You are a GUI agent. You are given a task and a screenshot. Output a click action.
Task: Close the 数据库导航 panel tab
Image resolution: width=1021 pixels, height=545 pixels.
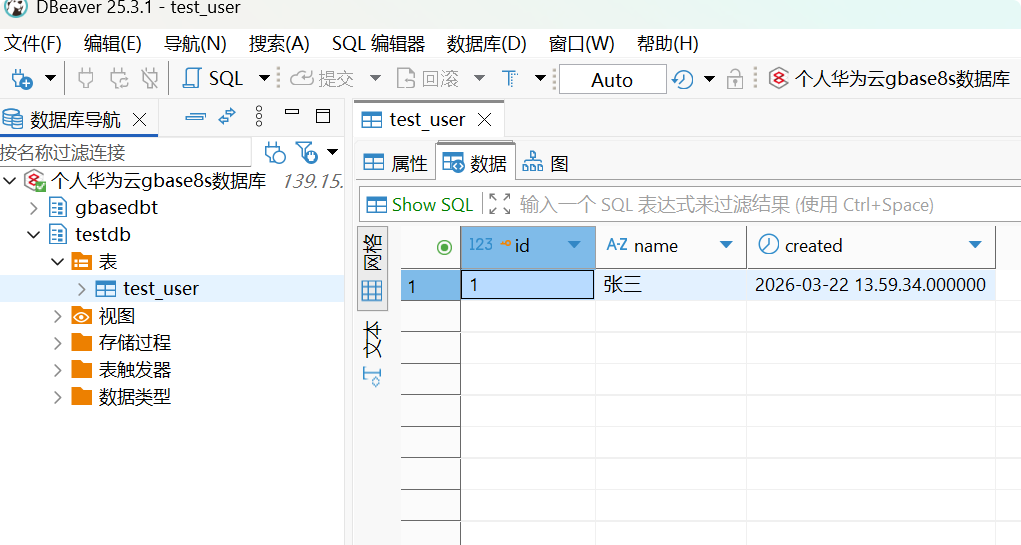point(139,120)
